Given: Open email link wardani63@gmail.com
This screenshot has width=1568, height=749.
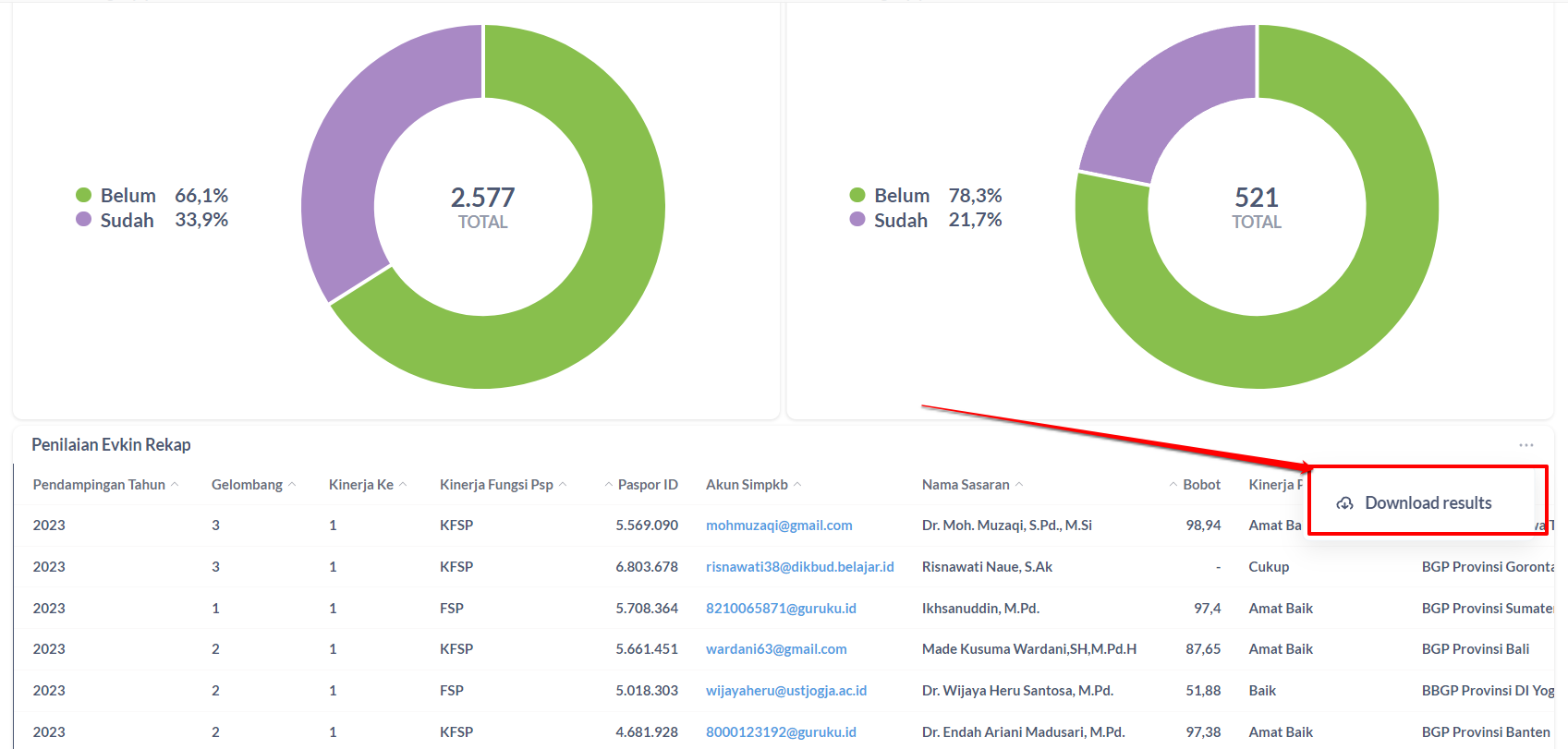Looking at the screenshot, I should (776, 649).
